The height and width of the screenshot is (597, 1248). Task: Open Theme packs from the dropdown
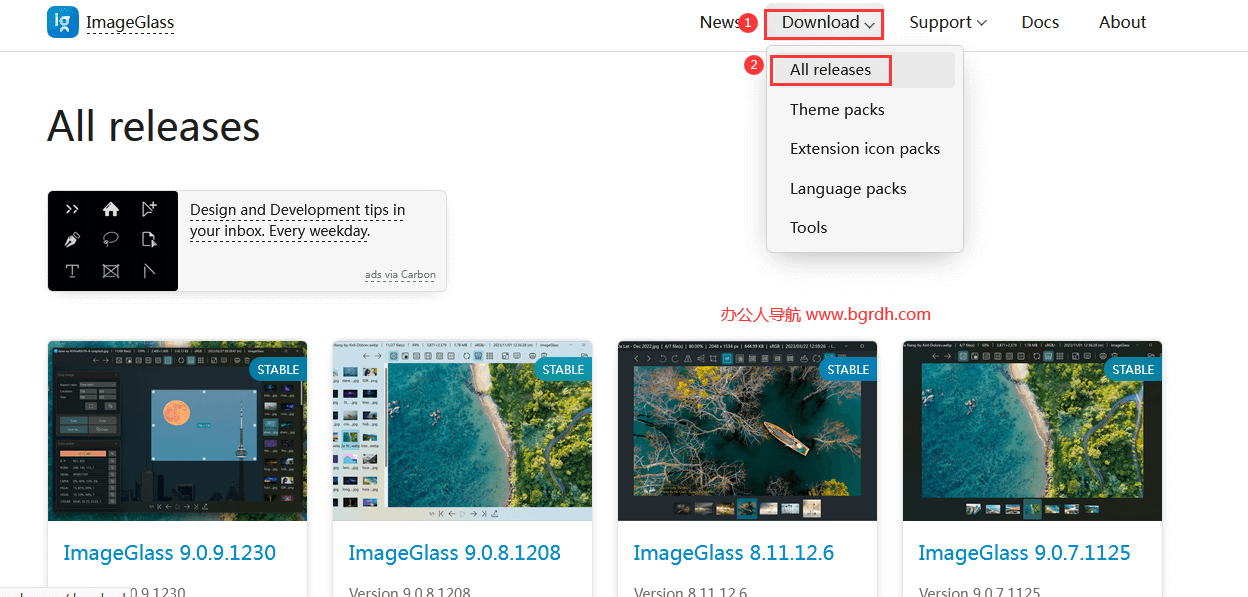837,110
